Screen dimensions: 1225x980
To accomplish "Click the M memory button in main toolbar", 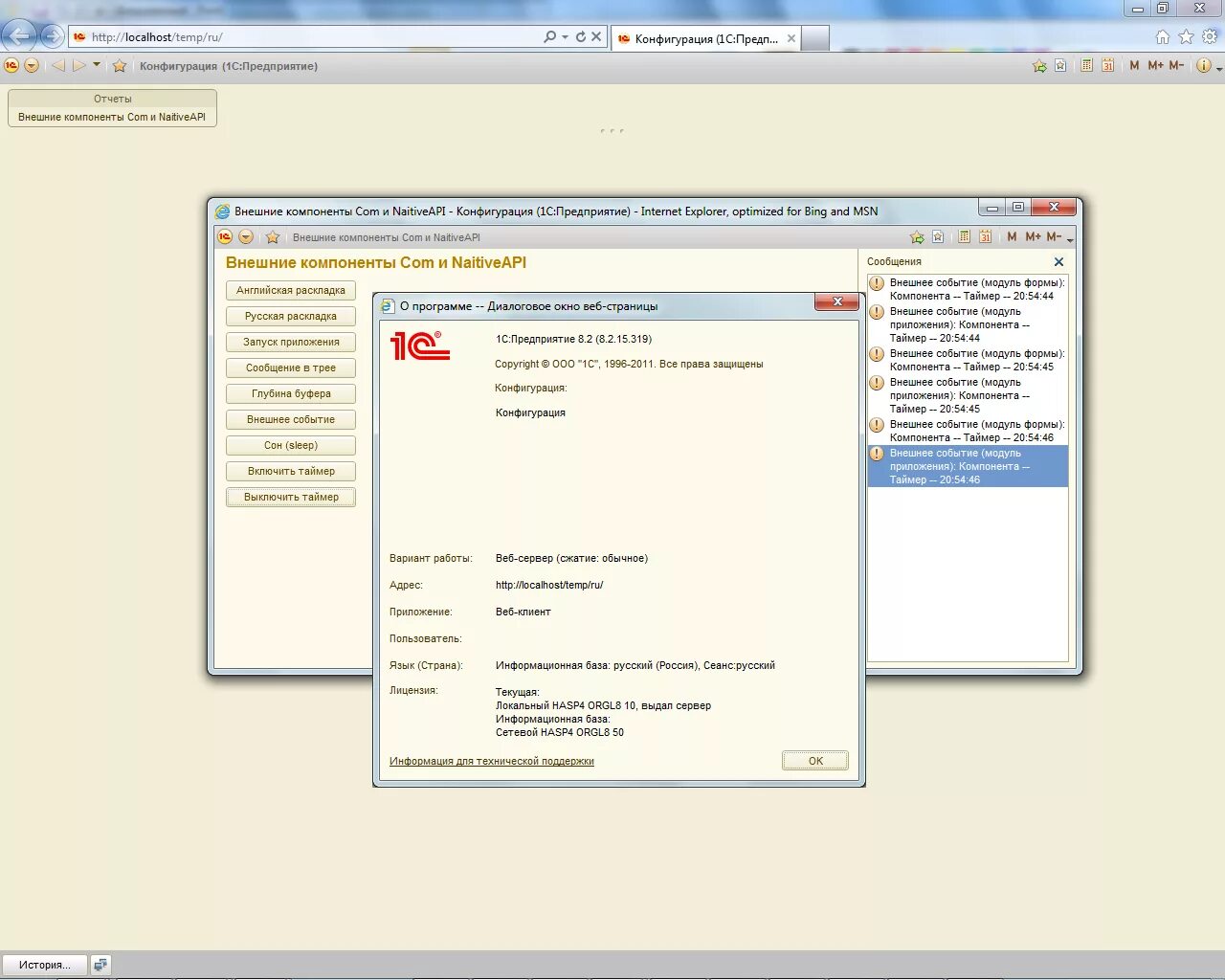I will click(1134, 66).
